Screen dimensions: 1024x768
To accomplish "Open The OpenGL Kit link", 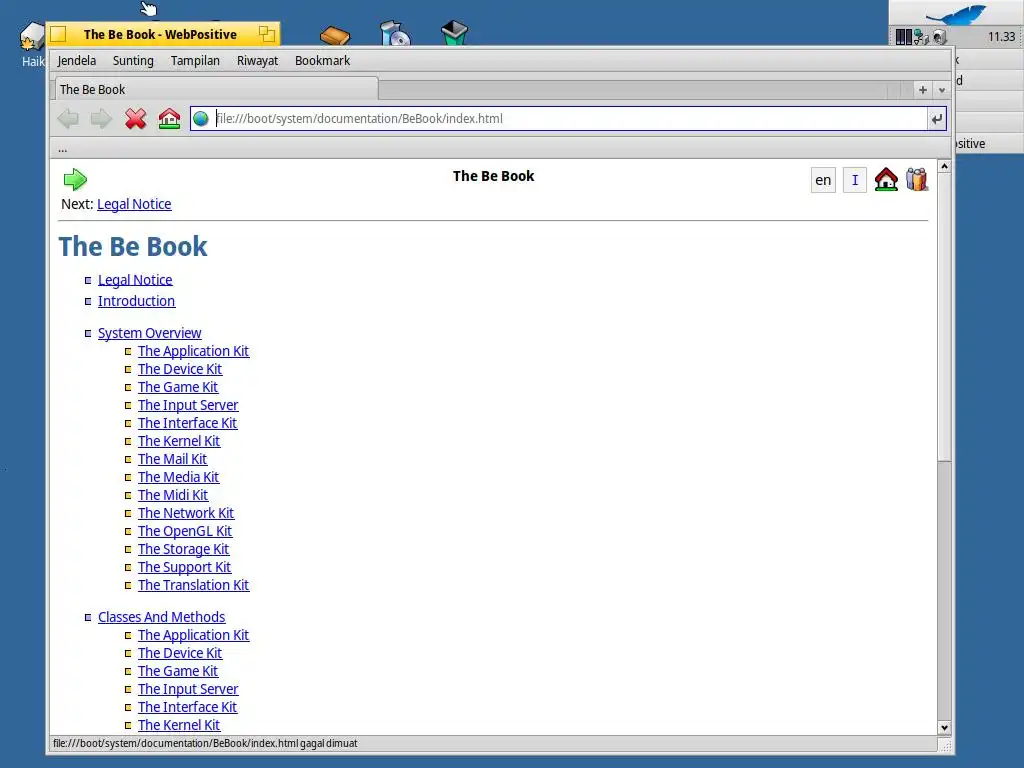I will [185, 531].
